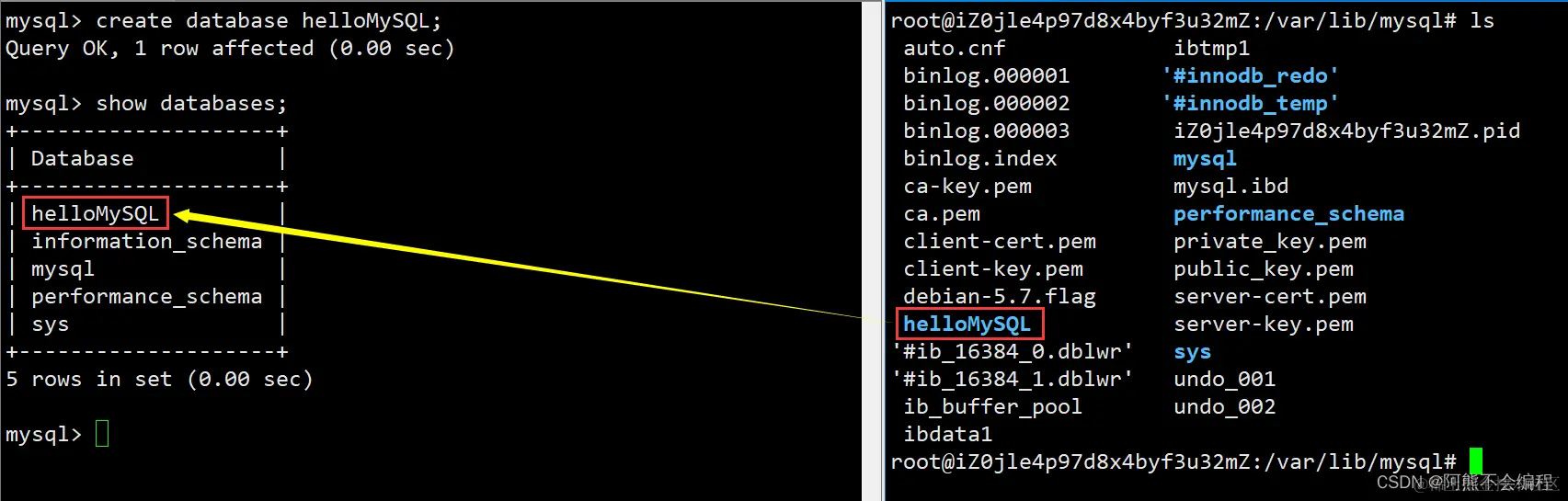Click the debian-5.7.flag file name
Image resolution: width=1568 pixels, height=501 pixels.
click(x=1000, y=297)
